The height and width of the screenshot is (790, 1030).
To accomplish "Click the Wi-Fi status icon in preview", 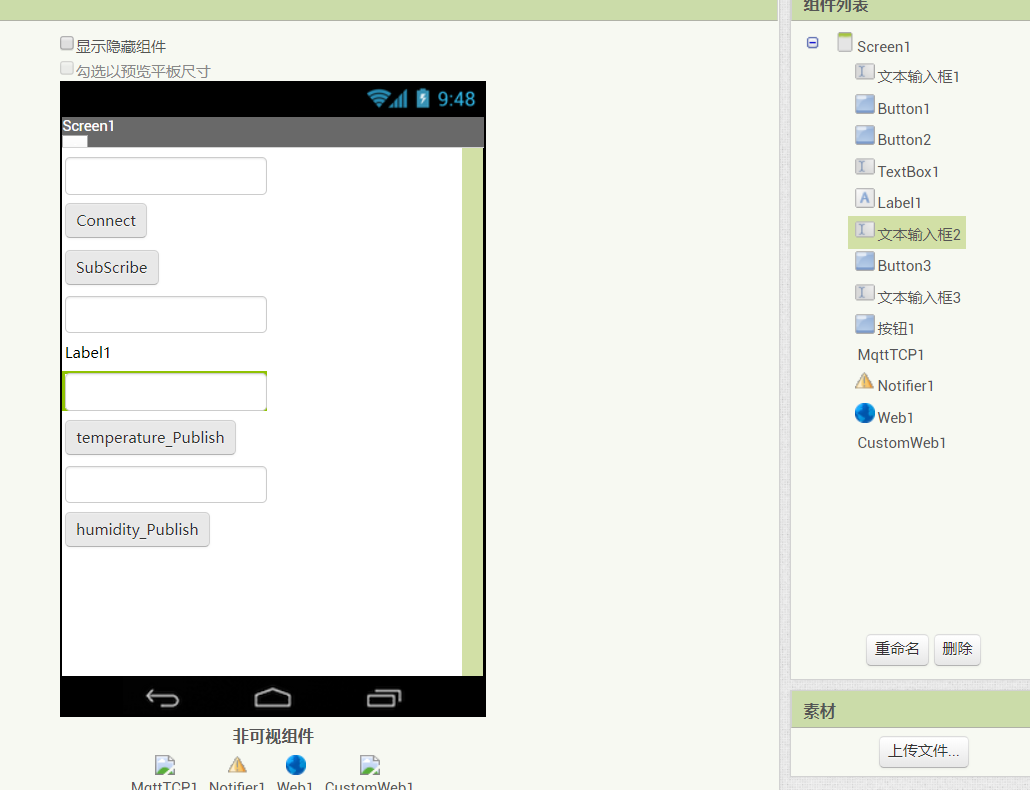I will coord(378,99).
